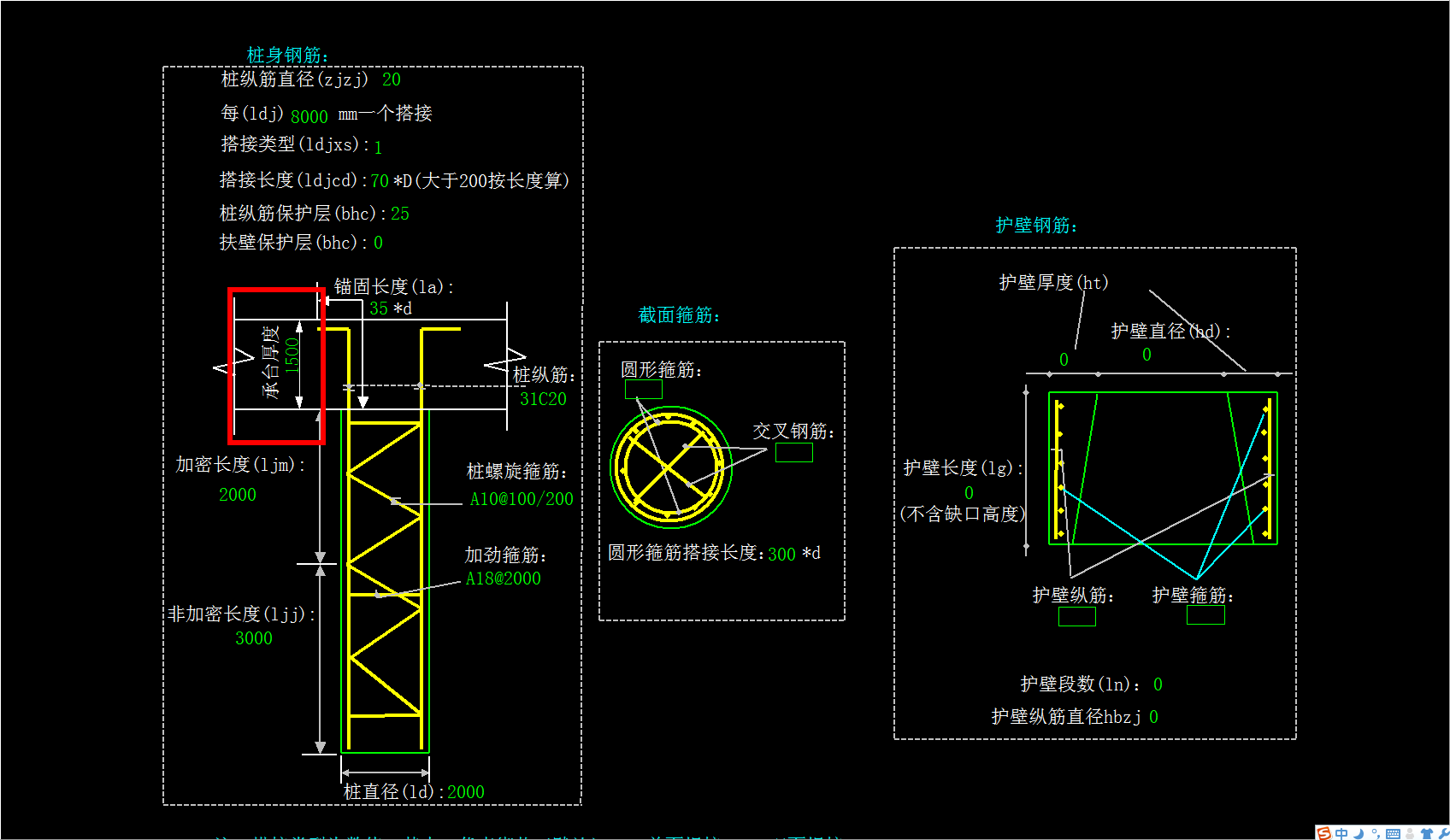Click the empty 圆形箍筋 input box
The width and height of the screenshot is (1450, 840).
pyautogui.click(x=644, y=389)
